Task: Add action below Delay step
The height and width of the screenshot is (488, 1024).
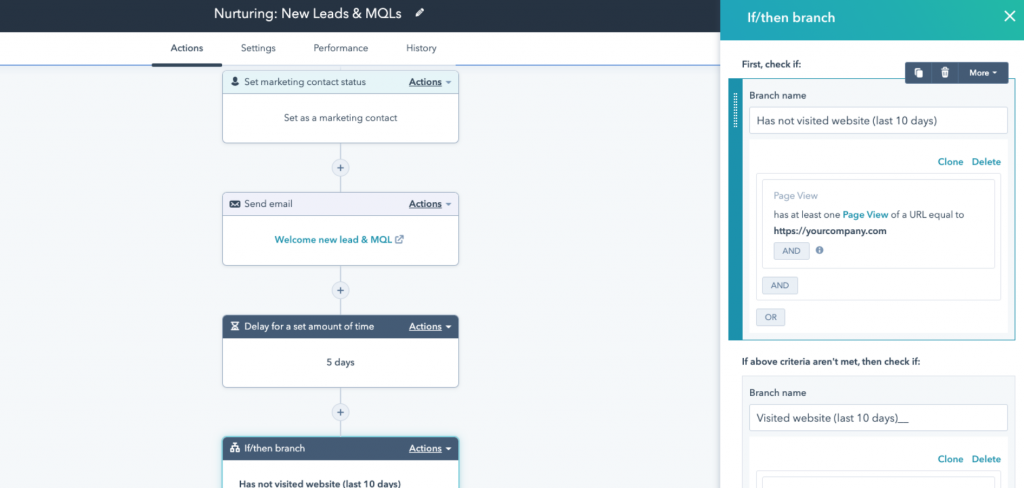Action: [340, 412]
